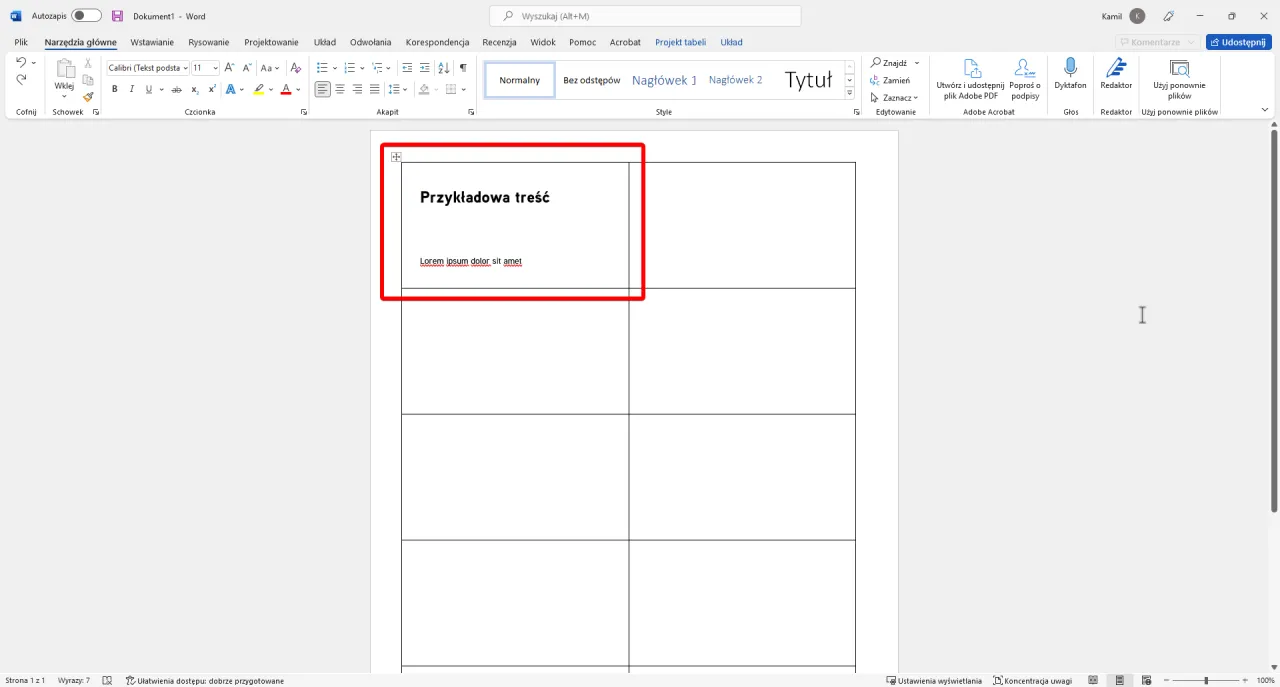Apply the Nagłówek 1 style
The width and height of the screenshot is (1280, 687).
tap(664, 80)
